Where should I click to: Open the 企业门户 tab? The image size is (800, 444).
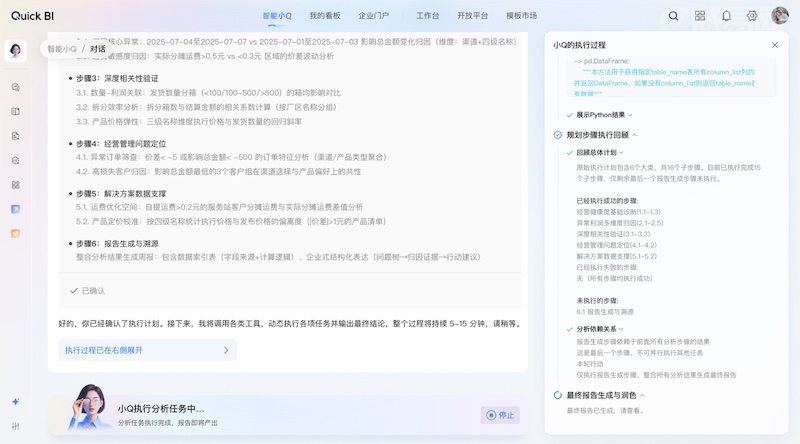[x=373, y=16]
